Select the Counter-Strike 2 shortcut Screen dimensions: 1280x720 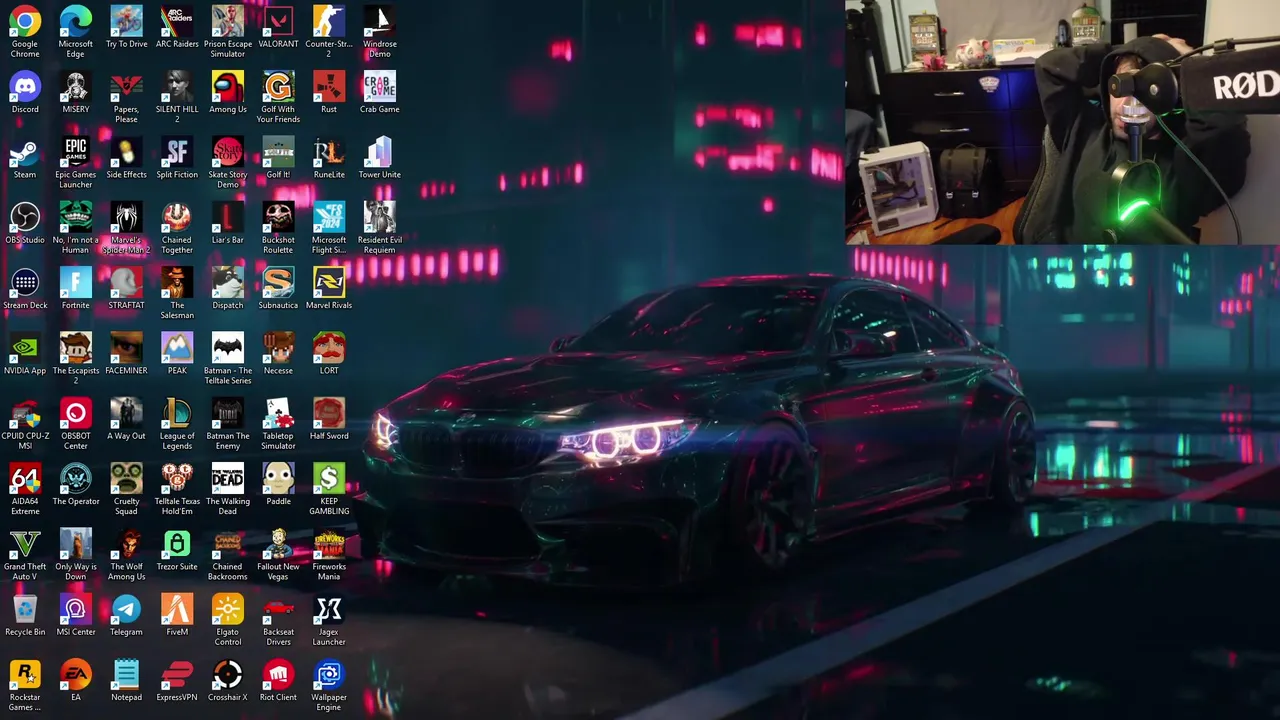coord(329,21)
